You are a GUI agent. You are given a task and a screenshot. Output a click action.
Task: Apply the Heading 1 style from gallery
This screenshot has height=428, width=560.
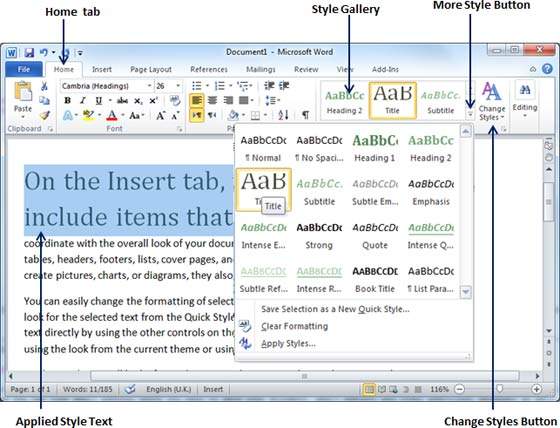click(375, 148)
